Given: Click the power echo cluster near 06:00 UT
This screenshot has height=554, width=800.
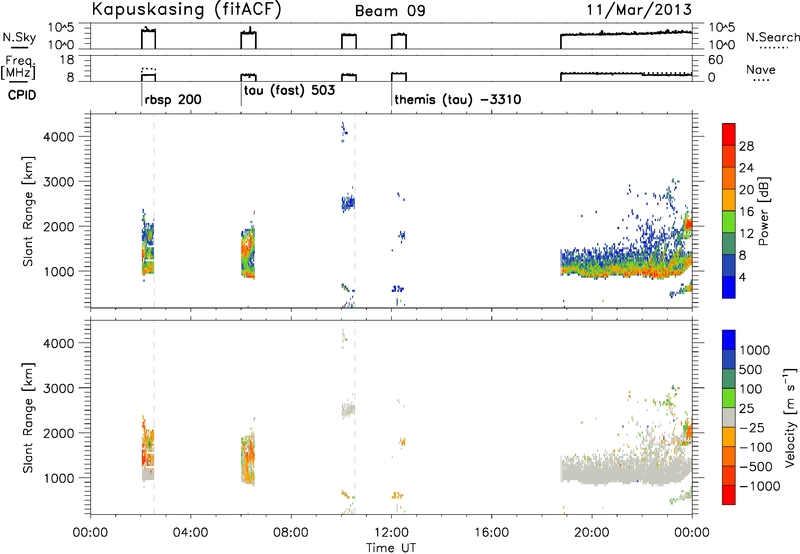Looking at the screenshot, I should [248, 253].
